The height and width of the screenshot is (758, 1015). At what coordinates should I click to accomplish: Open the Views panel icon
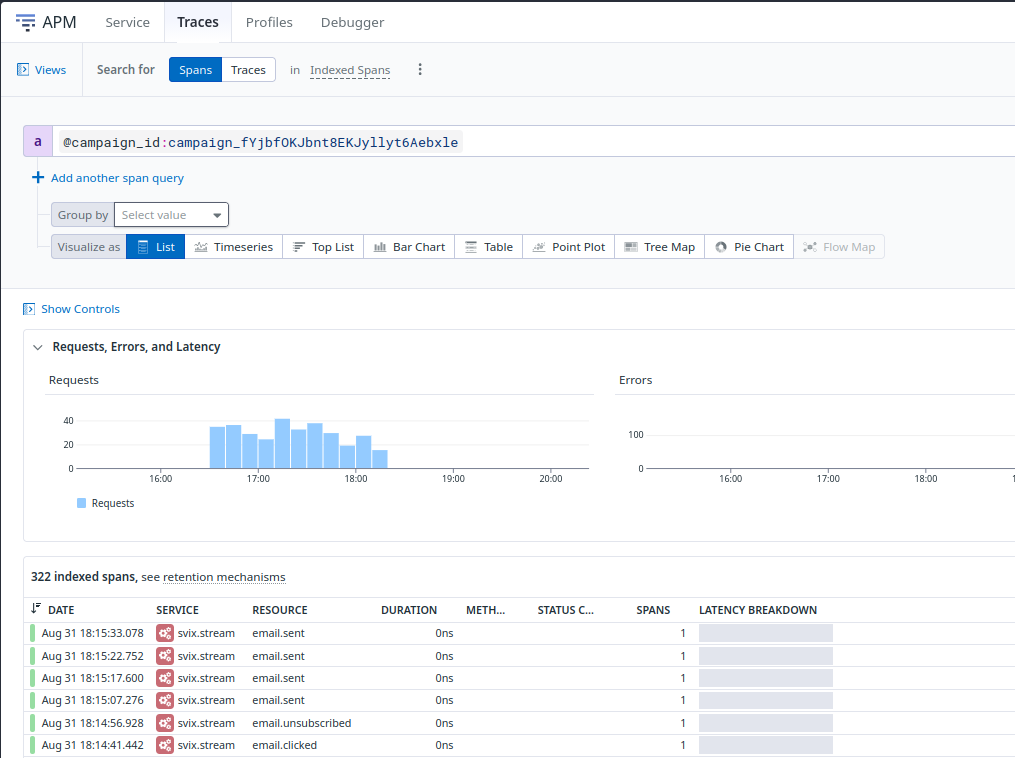23,70
